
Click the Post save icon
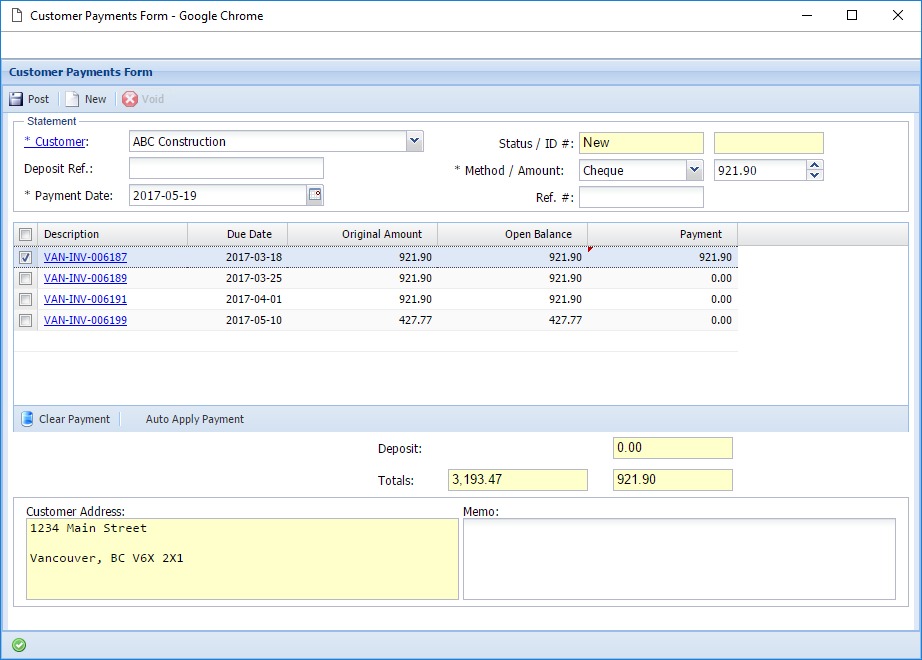(x=16, y=98)
